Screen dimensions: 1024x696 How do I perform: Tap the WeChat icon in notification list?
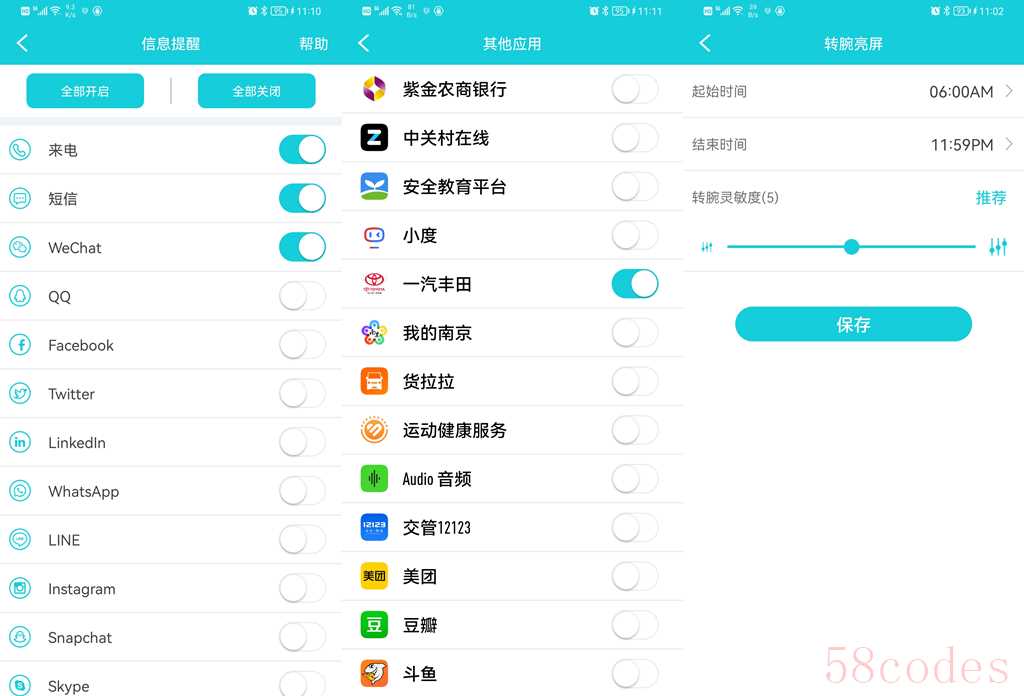(x=20, y=247)
